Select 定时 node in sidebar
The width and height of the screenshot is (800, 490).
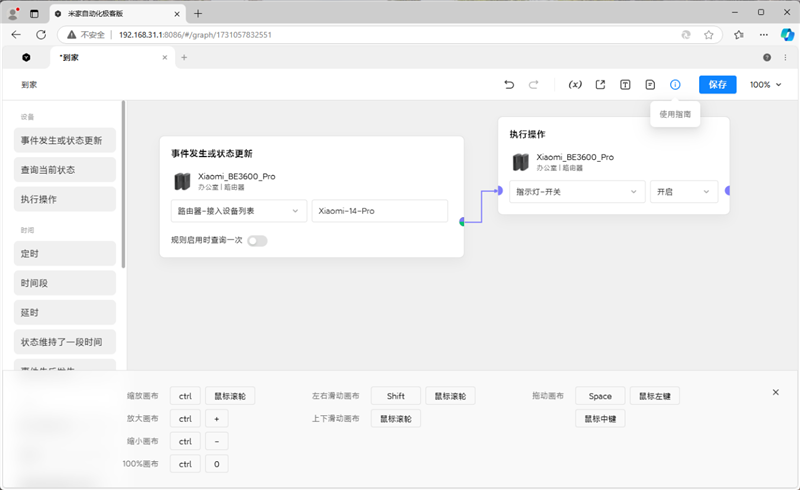[x=65, y=254]
